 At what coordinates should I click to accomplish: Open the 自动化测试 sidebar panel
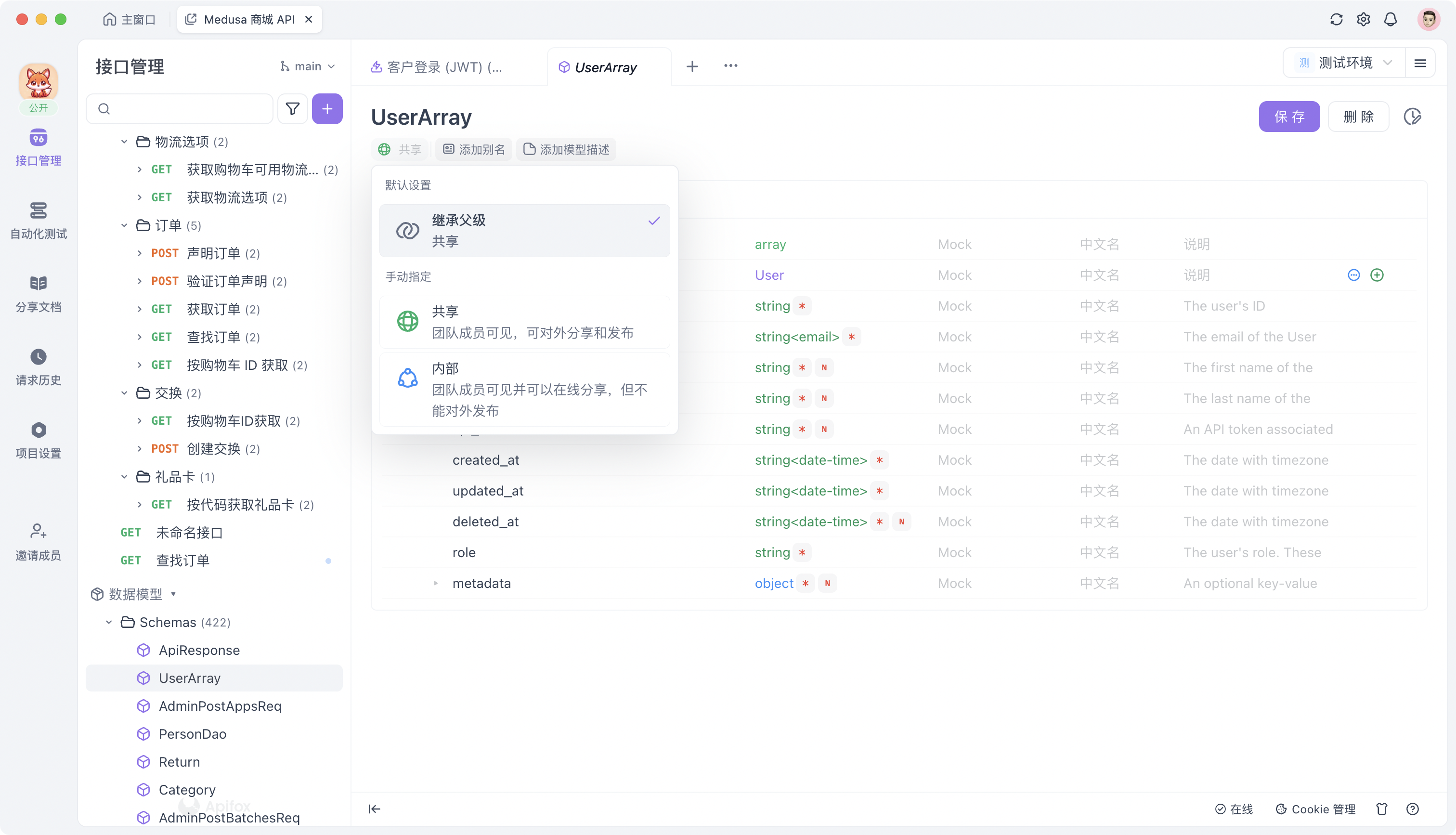38,220
